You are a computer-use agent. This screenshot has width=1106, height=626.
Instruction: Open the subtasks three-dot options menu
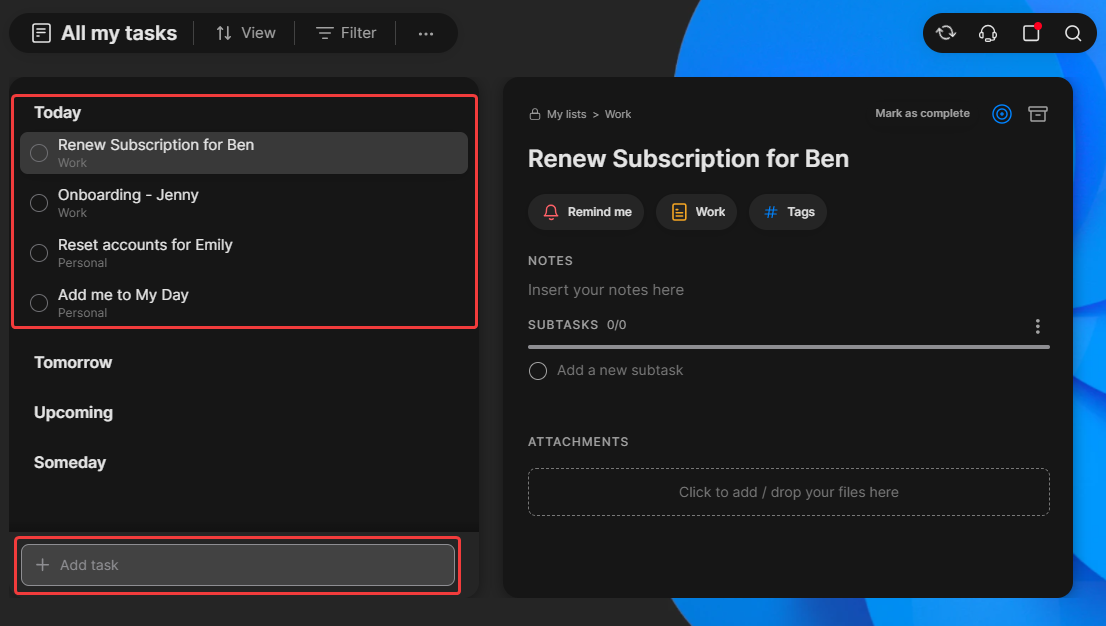[x=1038, y=326]
